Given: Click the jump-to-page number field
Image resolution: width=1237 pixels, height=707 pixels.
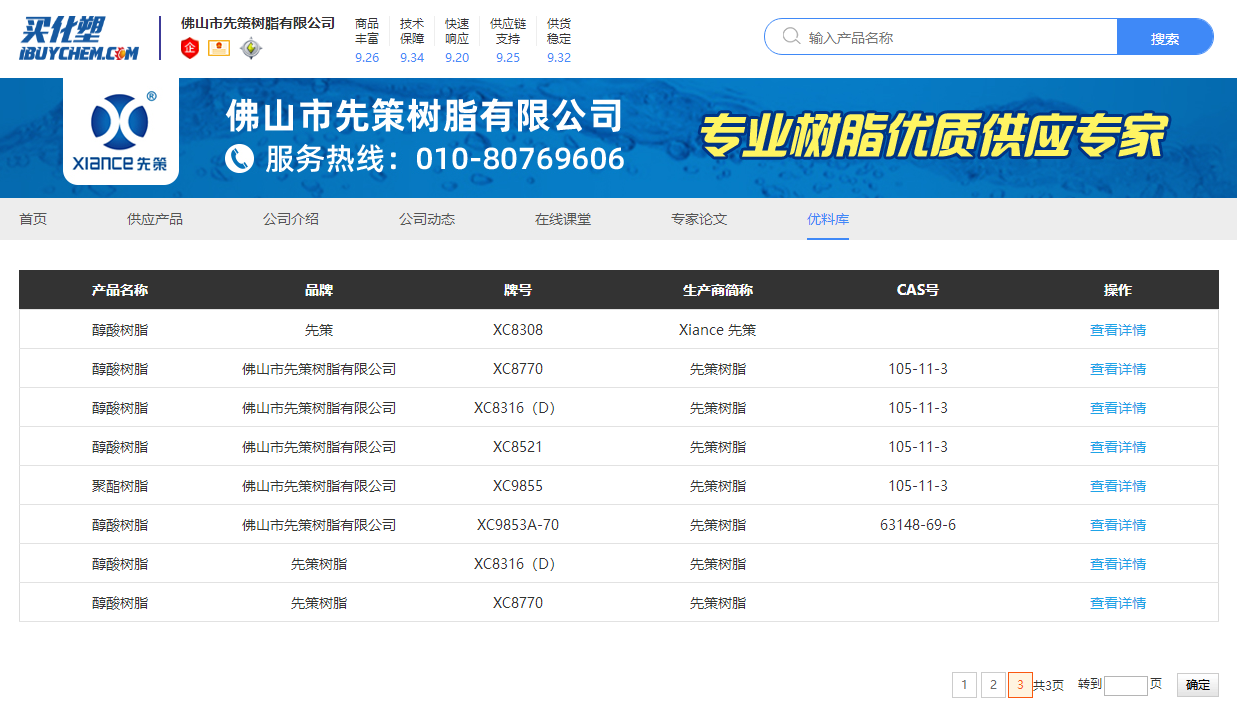Looking at the screenshot, I should 1126,685.
